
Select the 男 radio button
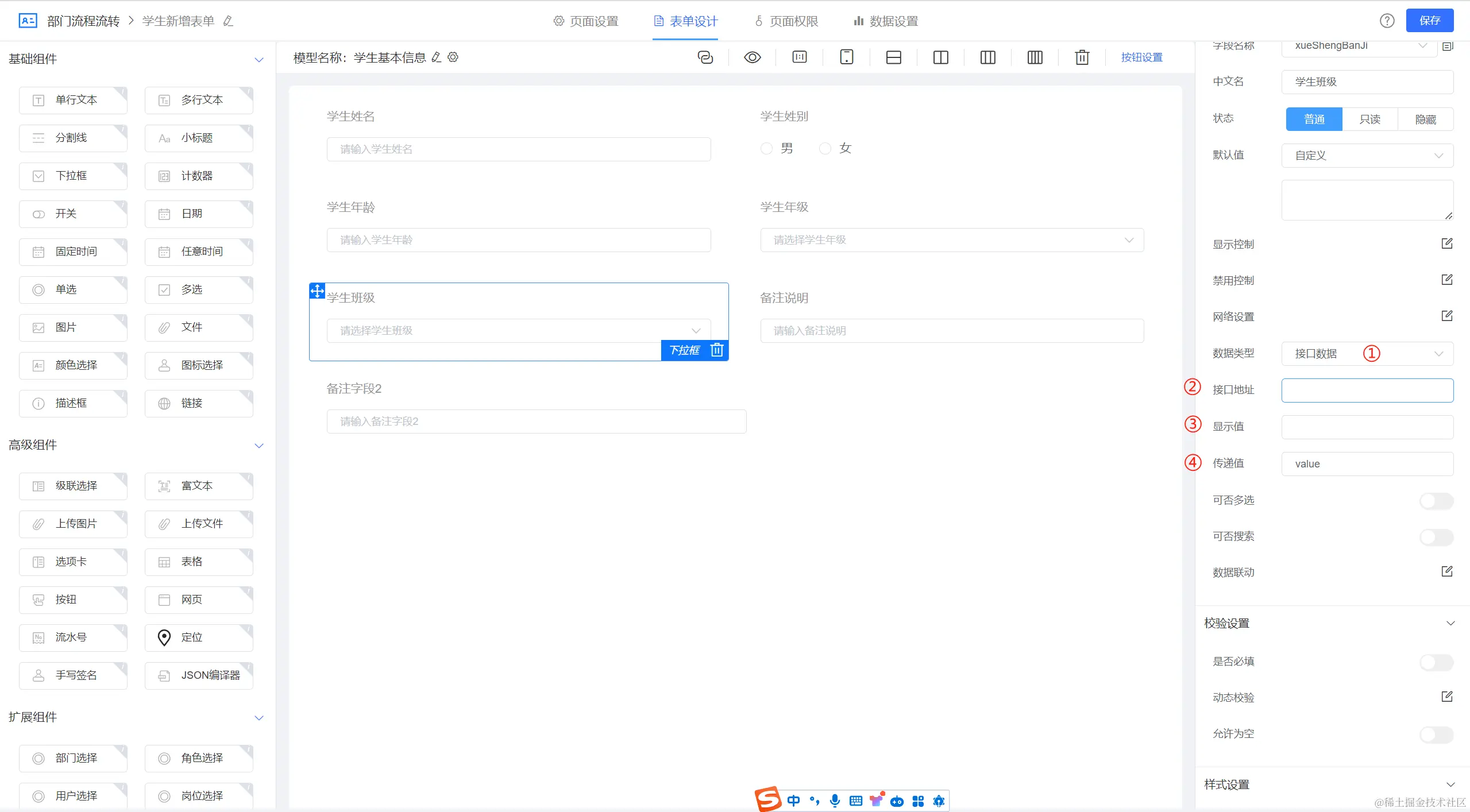tap(766, 149)
